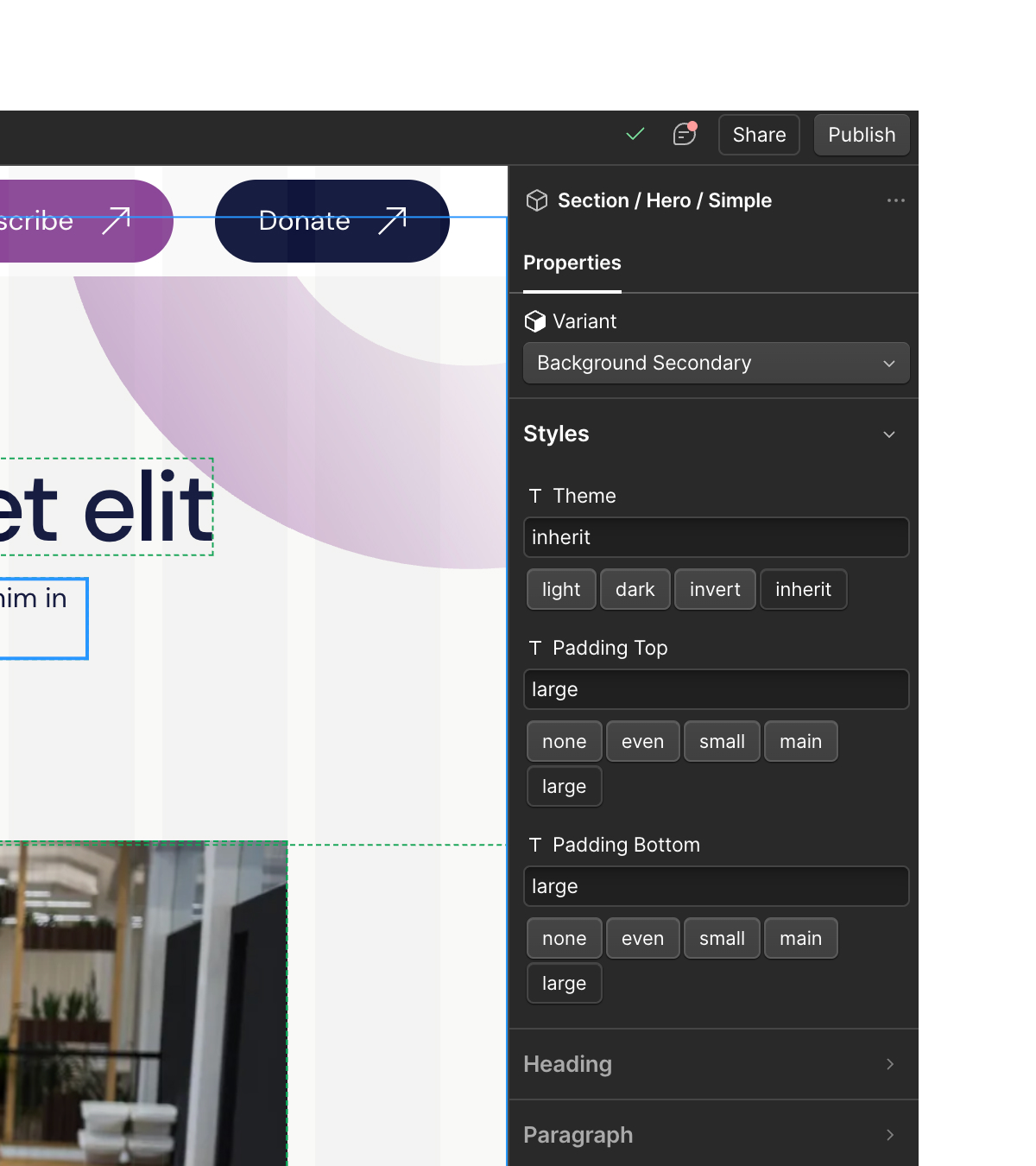Click the Padding Top input field
The image size is (1036, 1166).
pyautogui.click(x=717, y=689)
